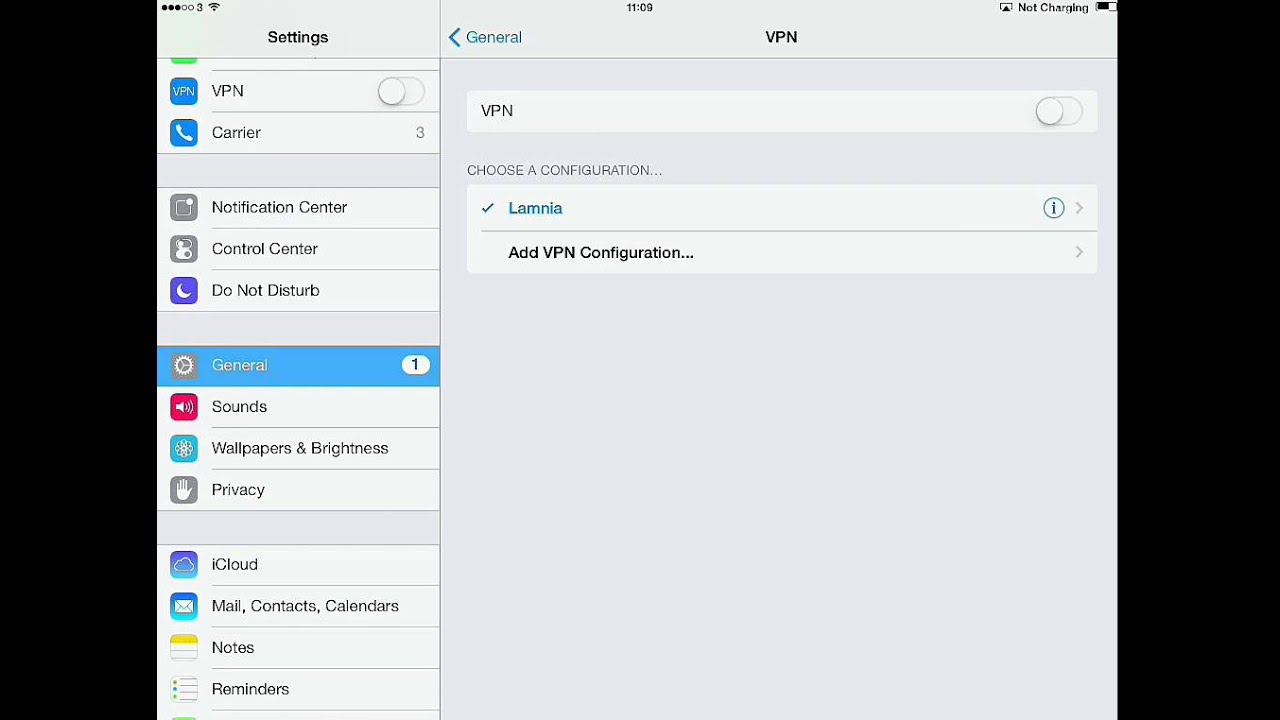Viewport: 1280px width, 720px height.
Task: Tap the Sounds speaker icon
Action: (x=184, y=407)
